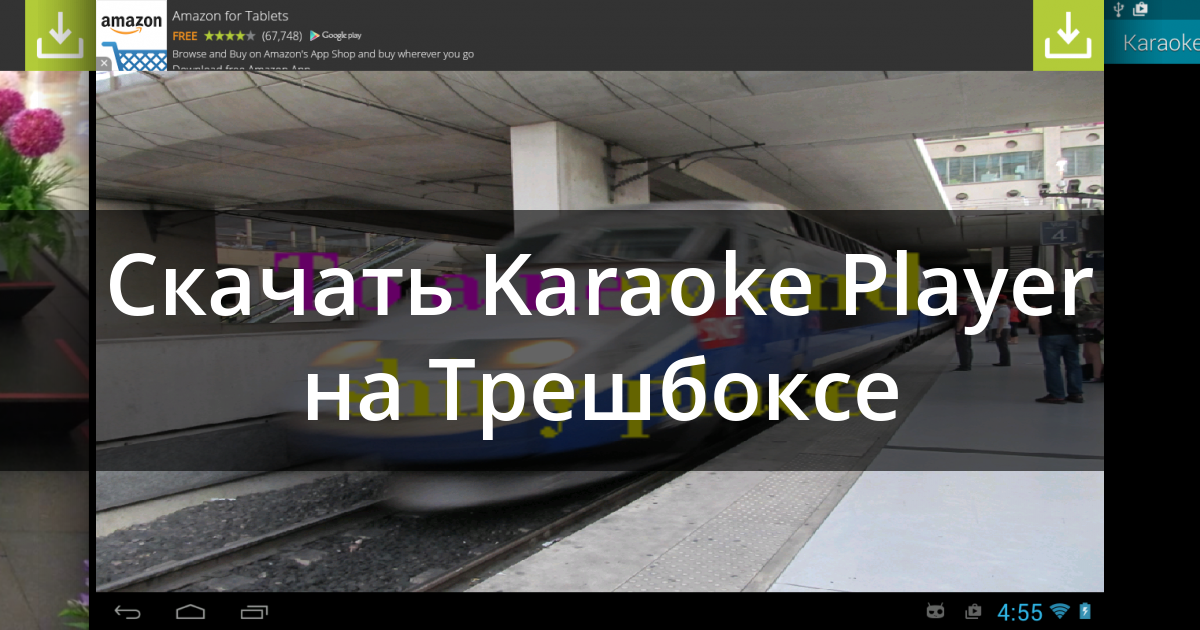Open the store notification icon in status bar
The width and height of the screenshot is (1200, 630).
point(972,611)
